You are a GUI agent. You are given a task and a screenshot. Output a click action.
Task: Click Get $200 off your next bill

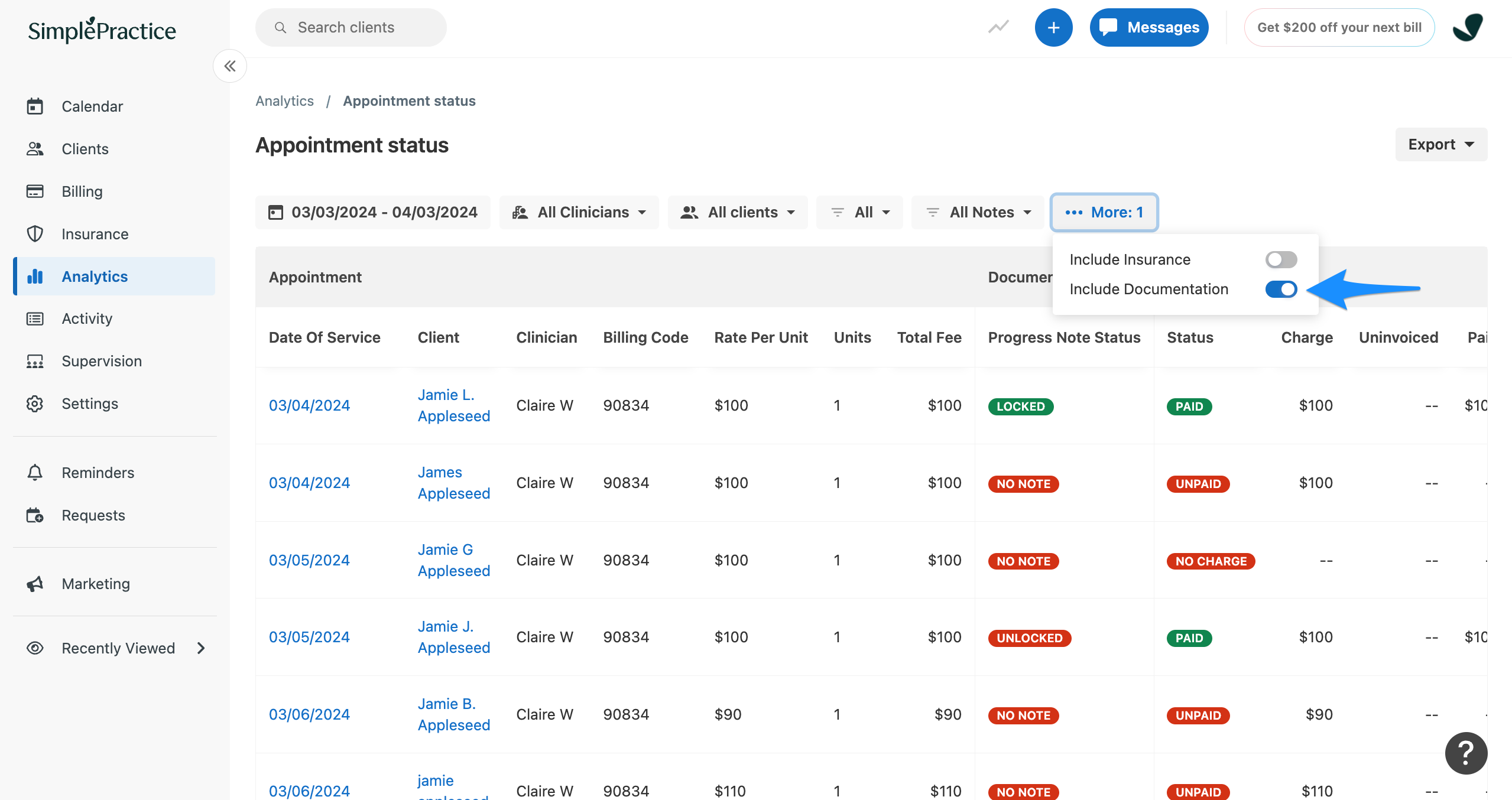pyautogui.click(x=1339, y=27)
